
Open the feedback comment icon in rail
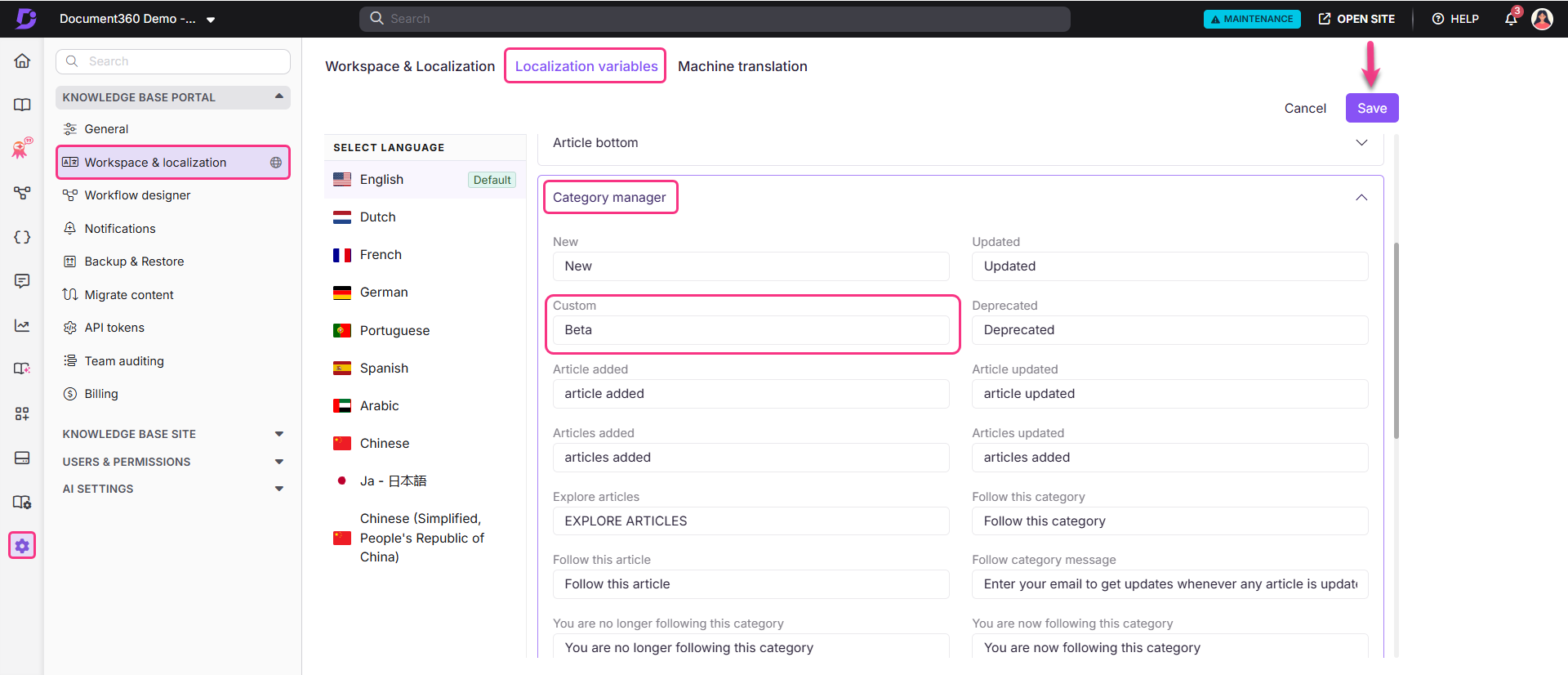22,281
